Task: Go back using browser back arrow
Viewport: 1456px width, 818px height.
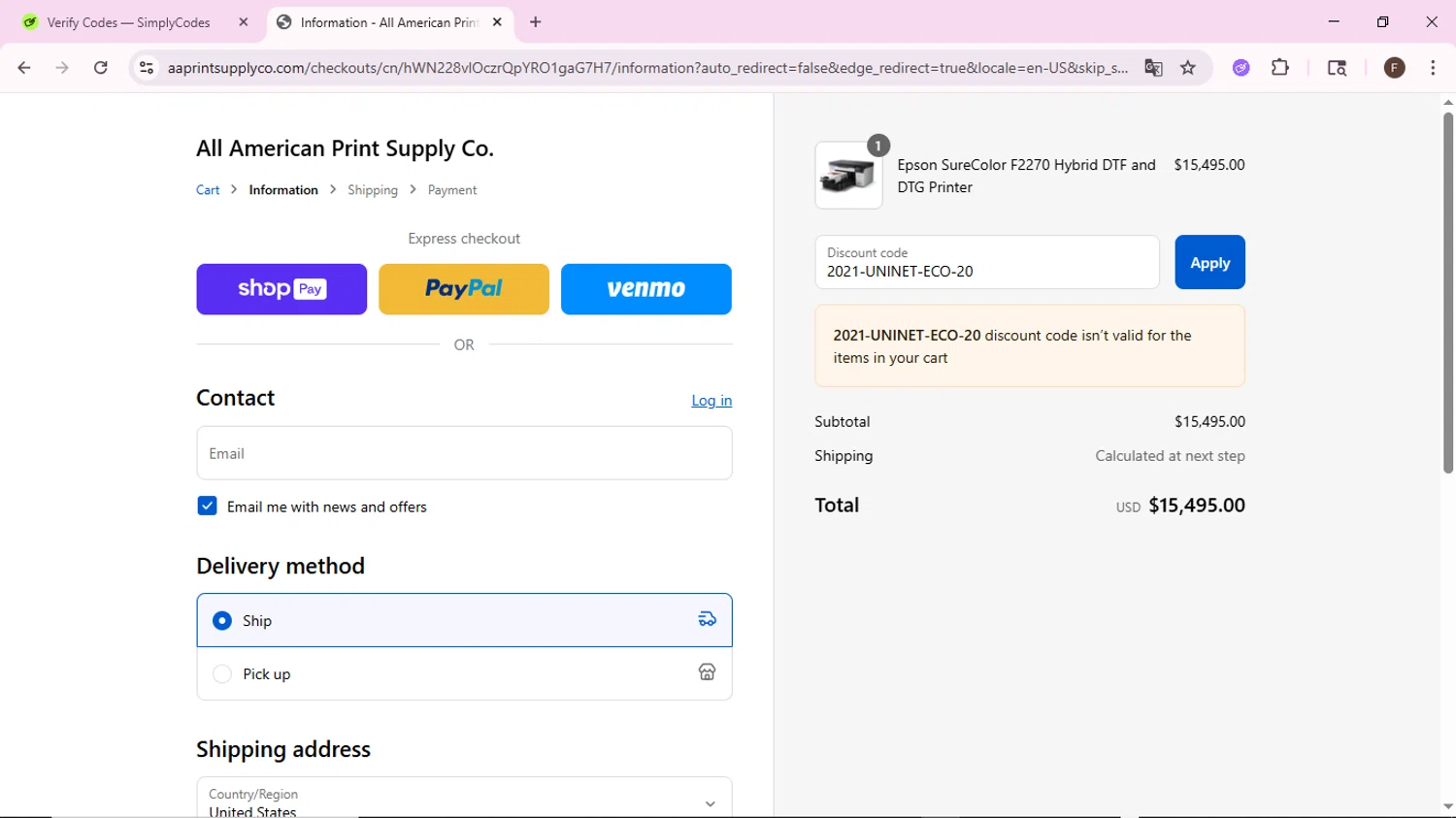Action: [x=24, y=68]
